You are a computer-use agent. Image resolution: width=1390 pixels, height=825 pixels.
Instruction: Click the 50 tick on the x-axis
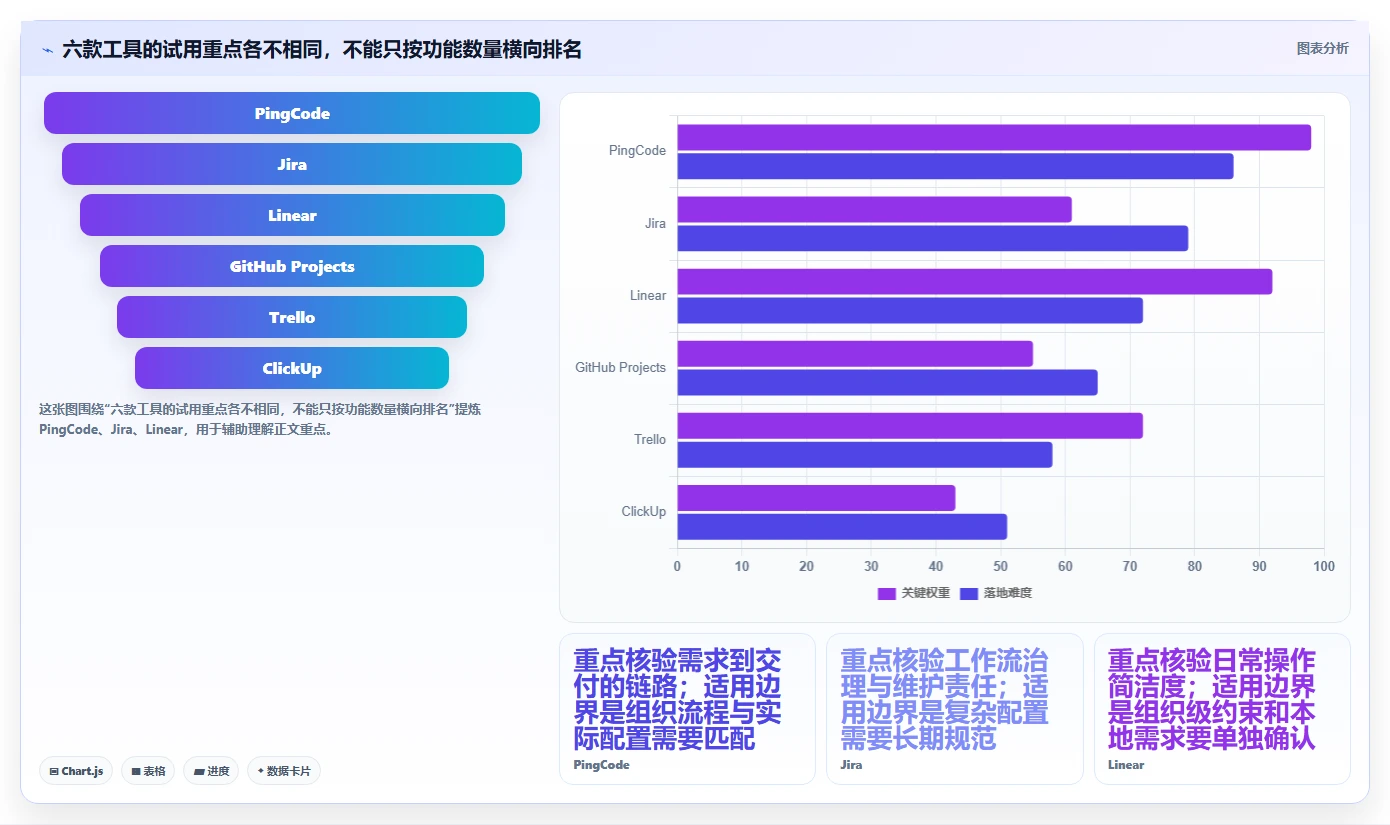1001,566
